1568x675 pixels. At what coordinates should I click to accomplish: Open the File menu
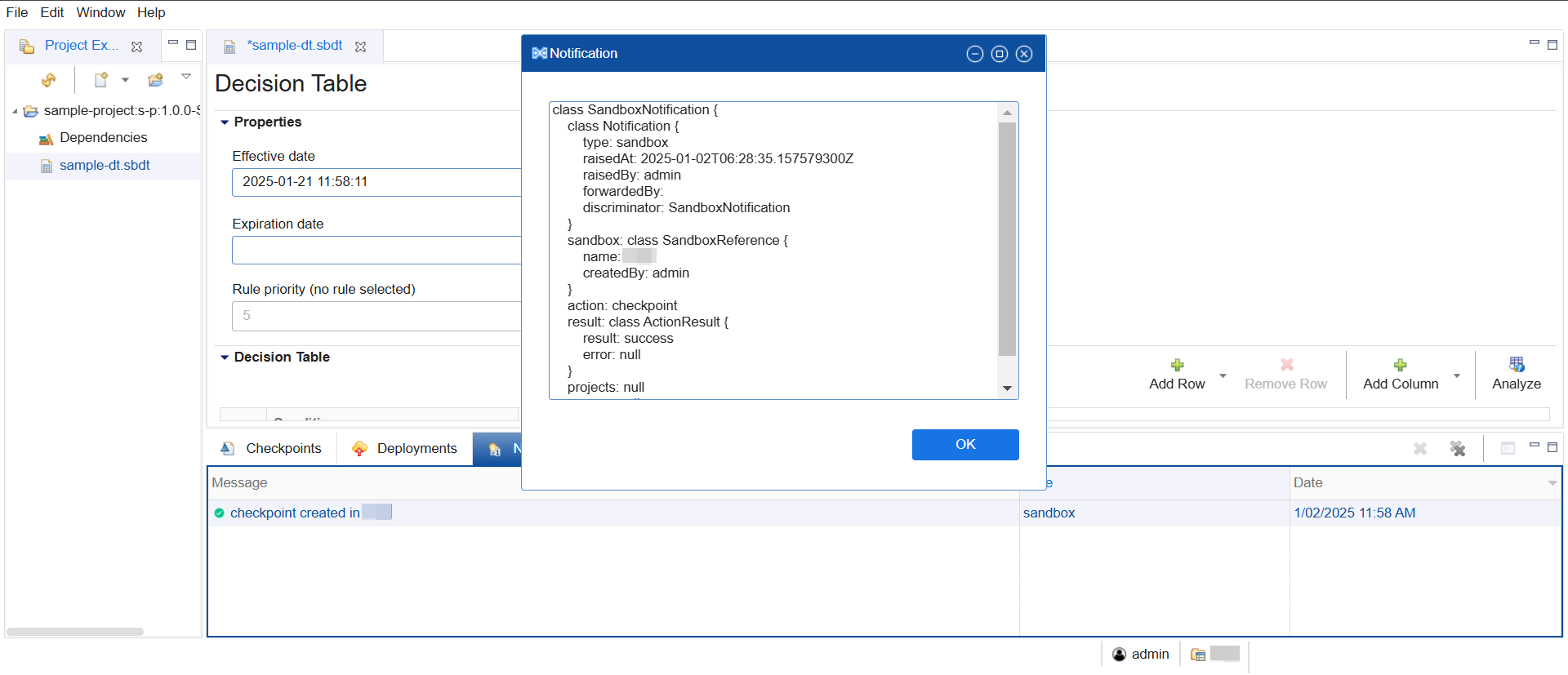pos(17,12)
